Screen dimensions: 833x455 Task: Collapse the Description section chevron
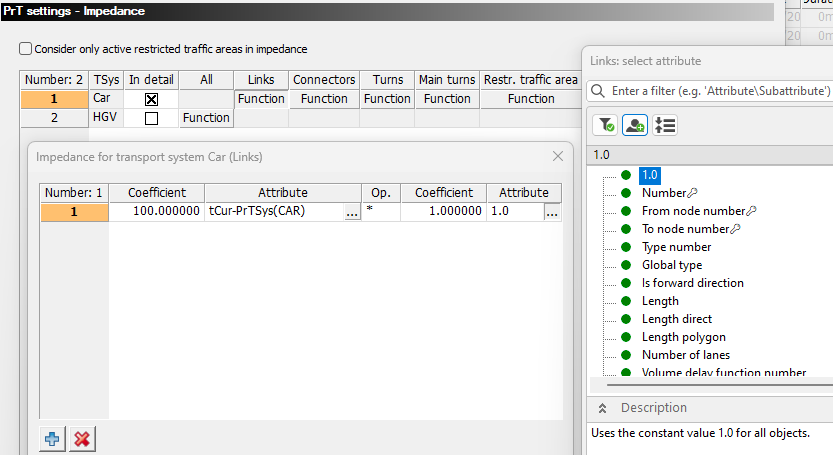tap(602, 408)
